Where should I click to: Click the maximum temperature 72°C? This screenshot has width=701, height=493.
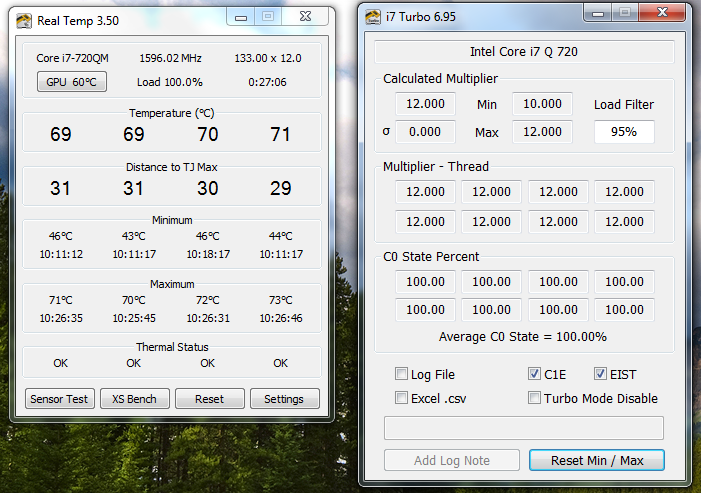(x=208, y=300)
